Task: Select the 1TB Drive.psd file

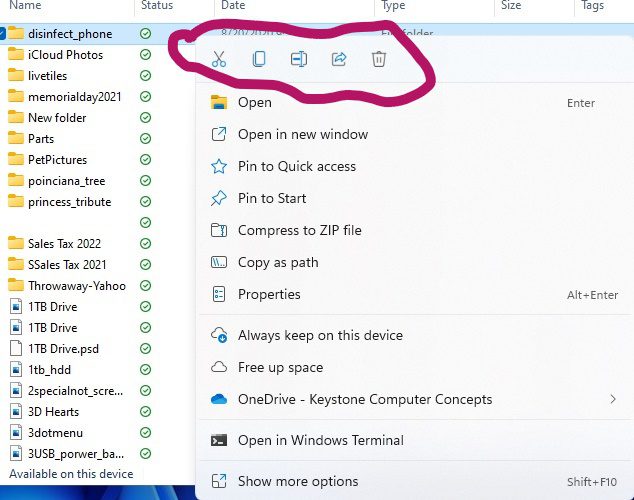Action: 63,349
